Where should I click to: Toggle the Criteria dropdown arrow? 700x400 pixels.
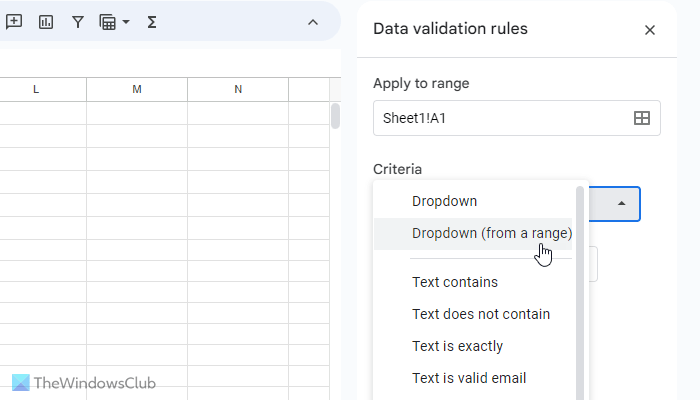click(x=622, y=204)
